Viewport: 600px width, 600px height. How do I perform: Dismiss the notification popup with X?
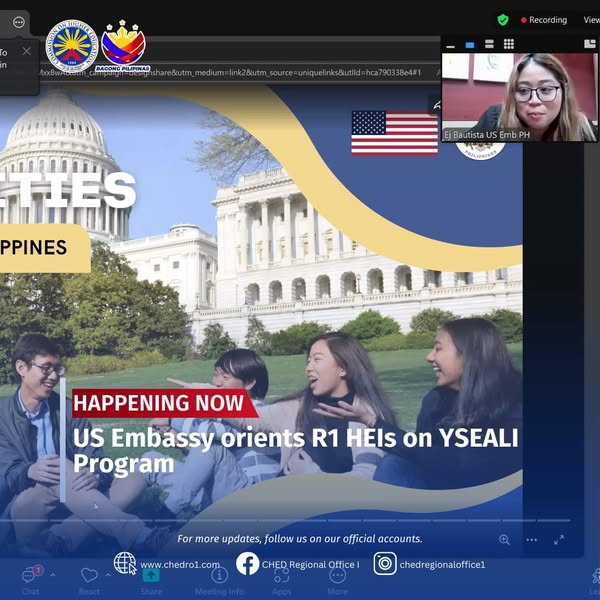click(x=26, y=51)
